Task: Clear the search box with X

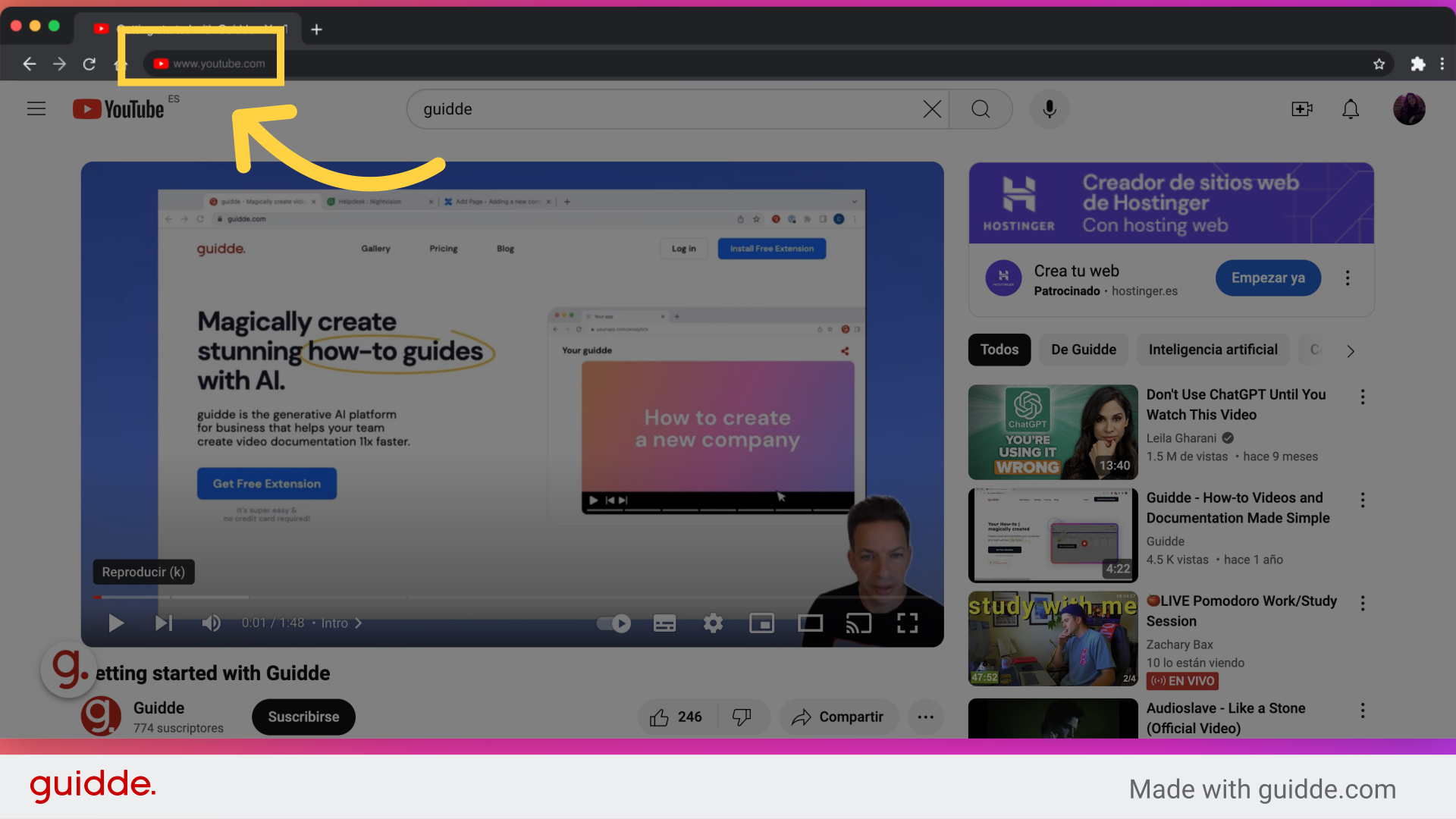Action: (x=932, y=109)
